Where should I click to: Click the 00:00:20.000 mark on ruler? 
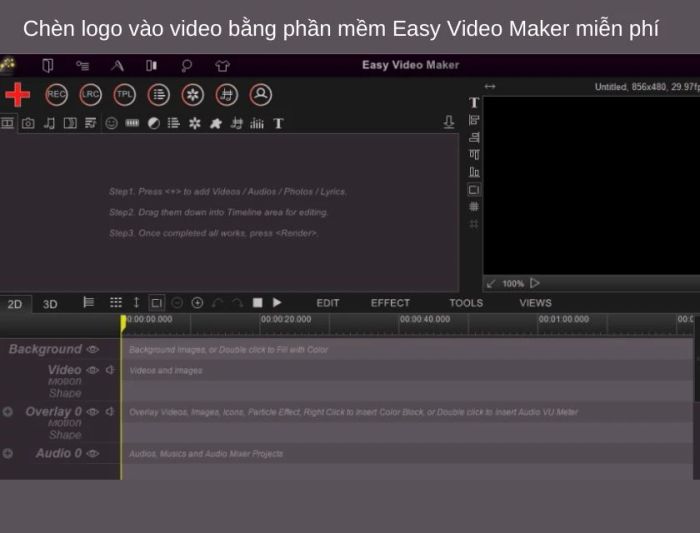click(x=286, y=319)
